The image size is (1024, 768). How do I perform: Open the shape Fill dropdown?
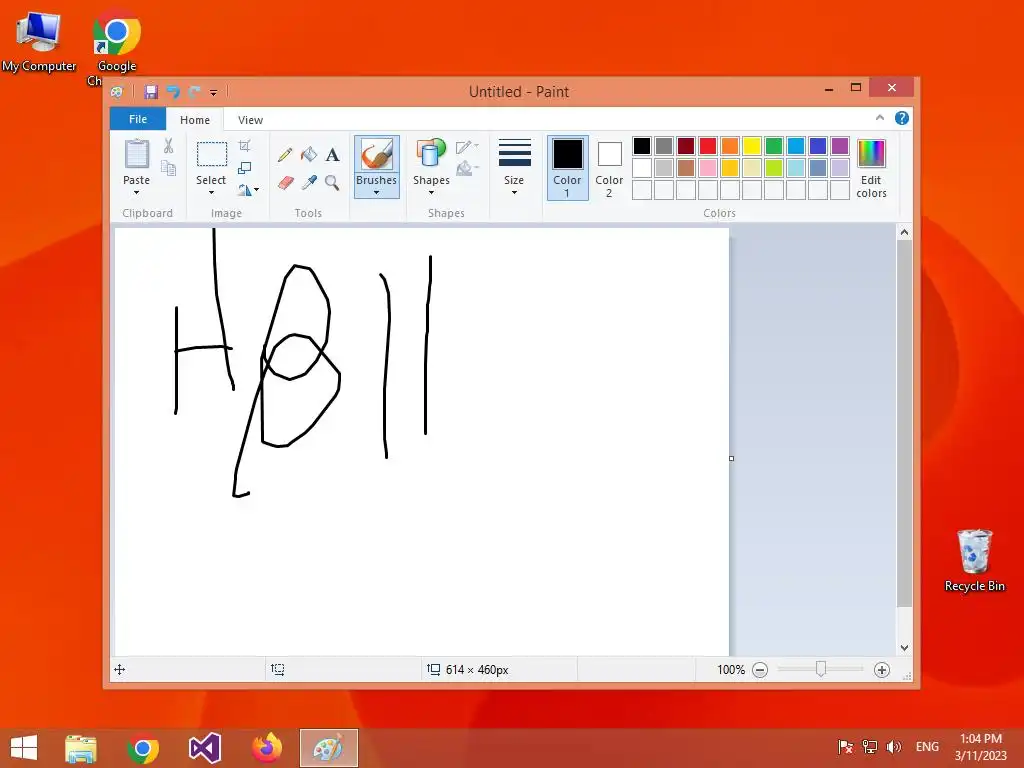point(467,168)
